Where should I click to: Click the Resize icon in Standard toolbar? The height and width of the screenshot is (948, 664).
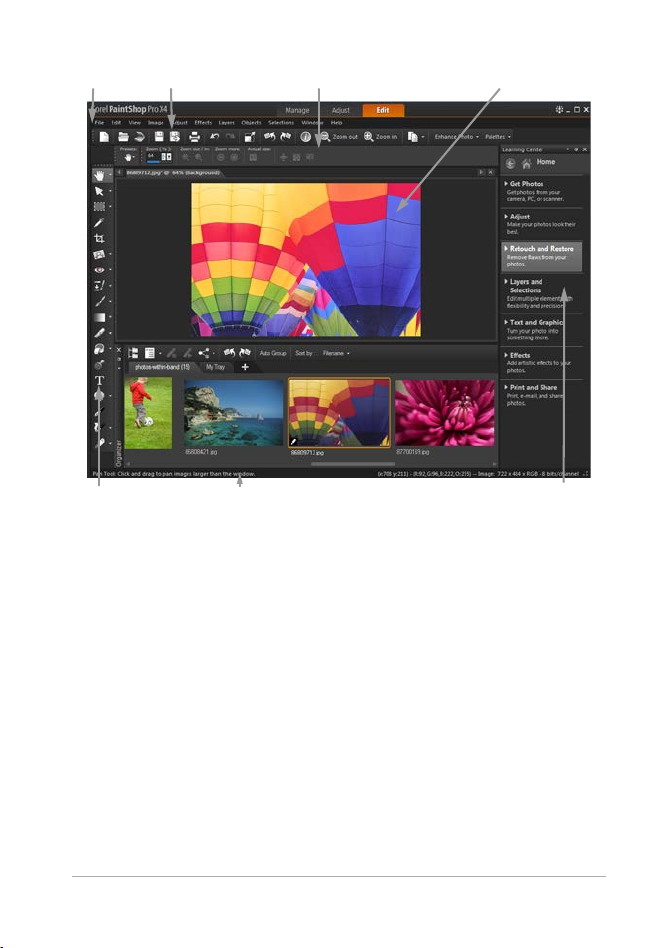coord(250,137)
